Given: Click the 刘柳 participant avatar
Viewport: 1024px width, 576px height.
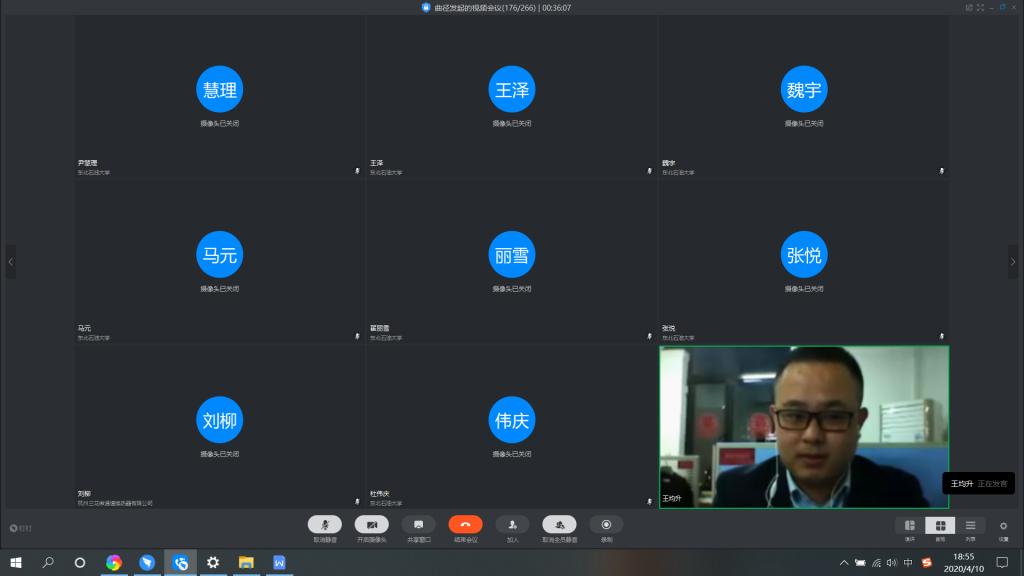Looking at the screenshot, I should point(220,420).
